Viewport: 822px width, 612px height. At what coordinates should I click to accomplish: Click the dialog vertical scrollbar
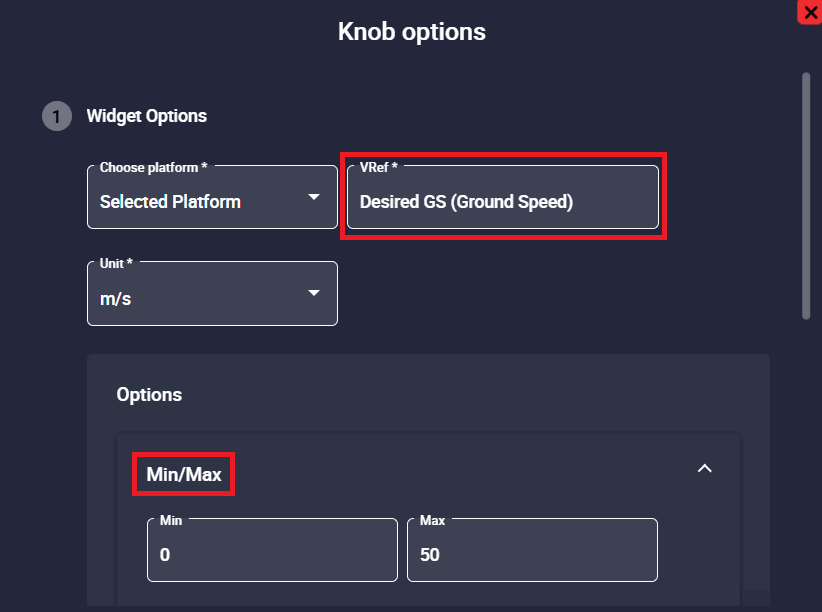tap(806, 195)
